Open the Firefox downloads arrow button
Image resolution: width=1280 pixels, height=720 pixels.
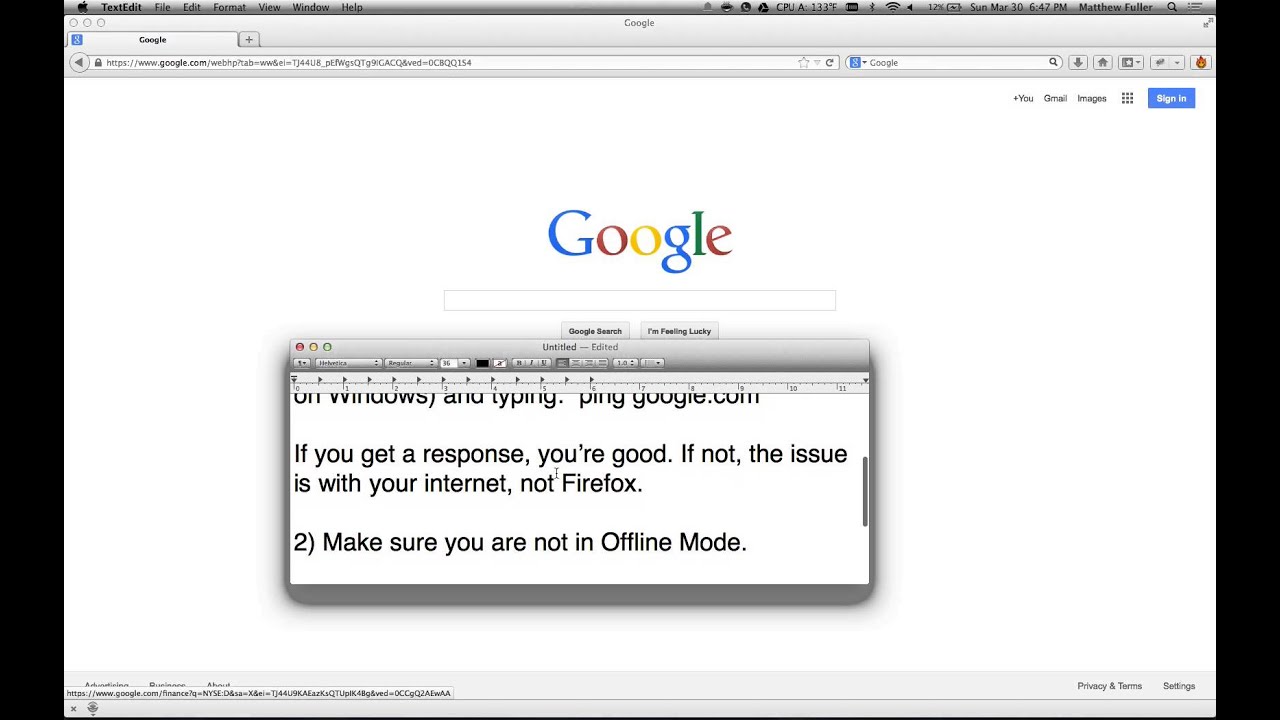click(x=1077, y=62)
